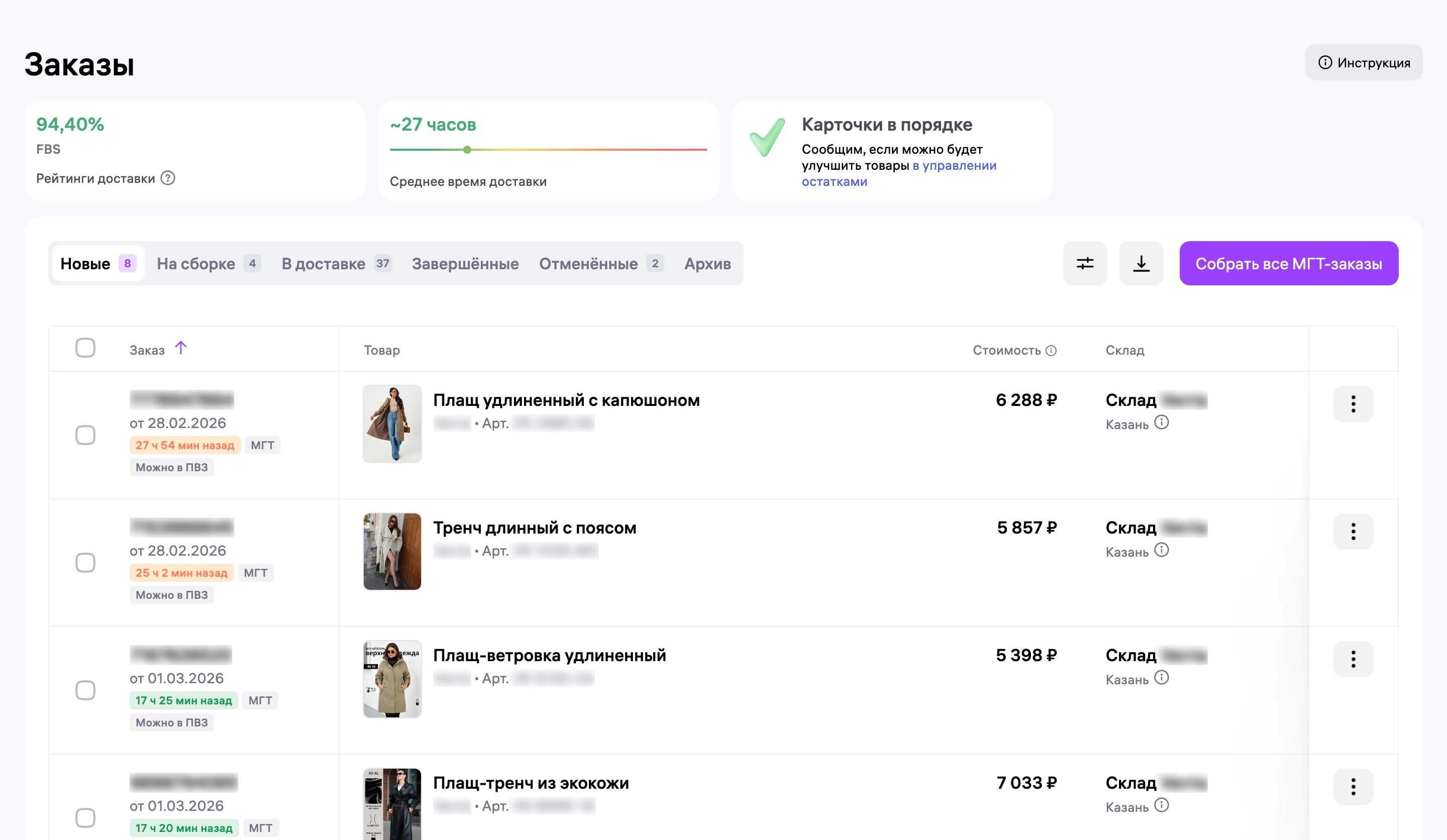Image resolution: width=1447 pixels, height=840 pixels.
Task: Check the order placed 17 ч 20 мин назад
Action: pos(85,817)
